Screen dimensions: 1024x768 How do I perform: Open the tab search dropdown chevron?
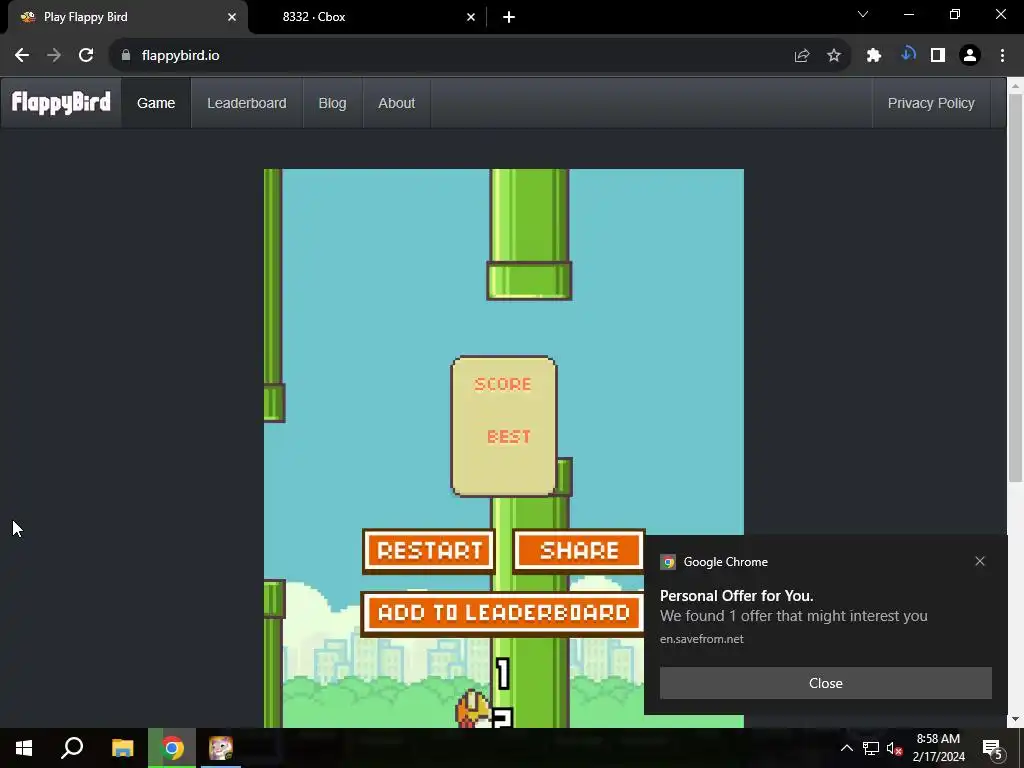click(x=863, y=14)
